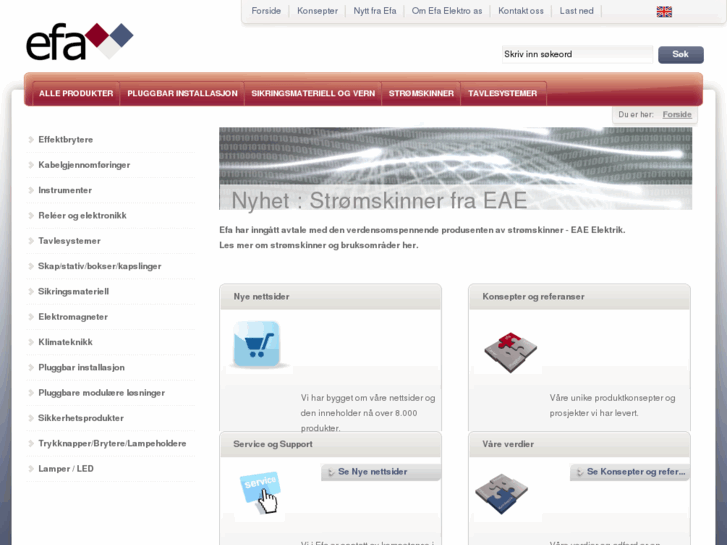The width and height of the screenshot is (727, 545).
Task: Open Lamper / LED category
Action: pyautogui.click(x=66, y=469)
